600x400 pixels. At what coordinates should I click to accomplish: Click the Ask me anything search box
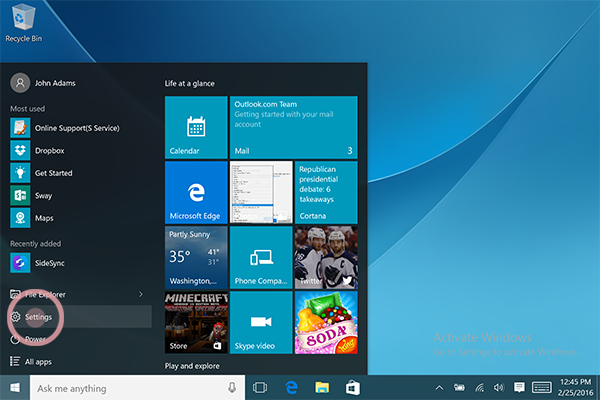(x=137, y=388)
